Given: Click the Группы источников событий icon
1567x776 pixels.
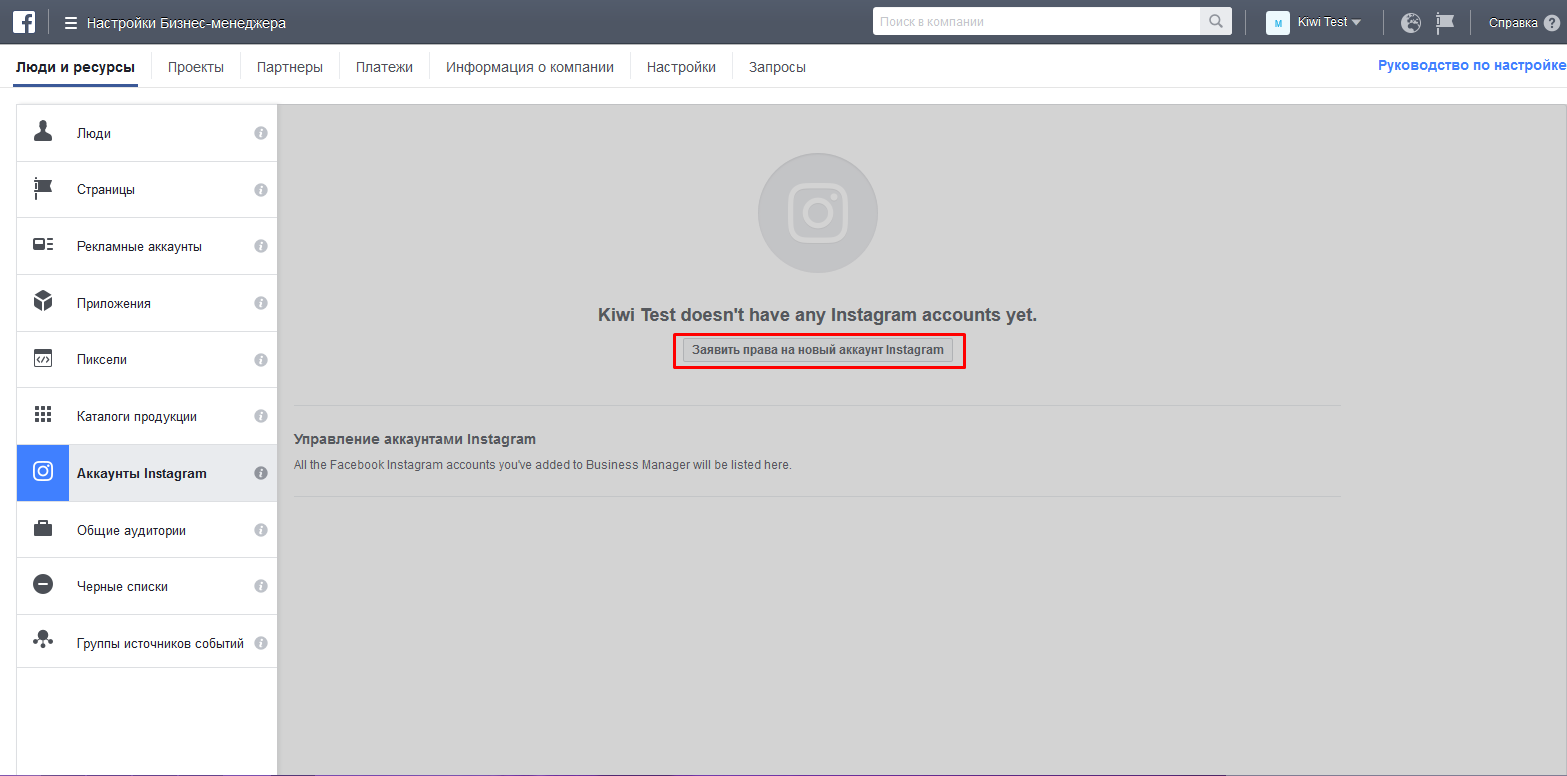Looking at the screenshot, I should [43, 641].
